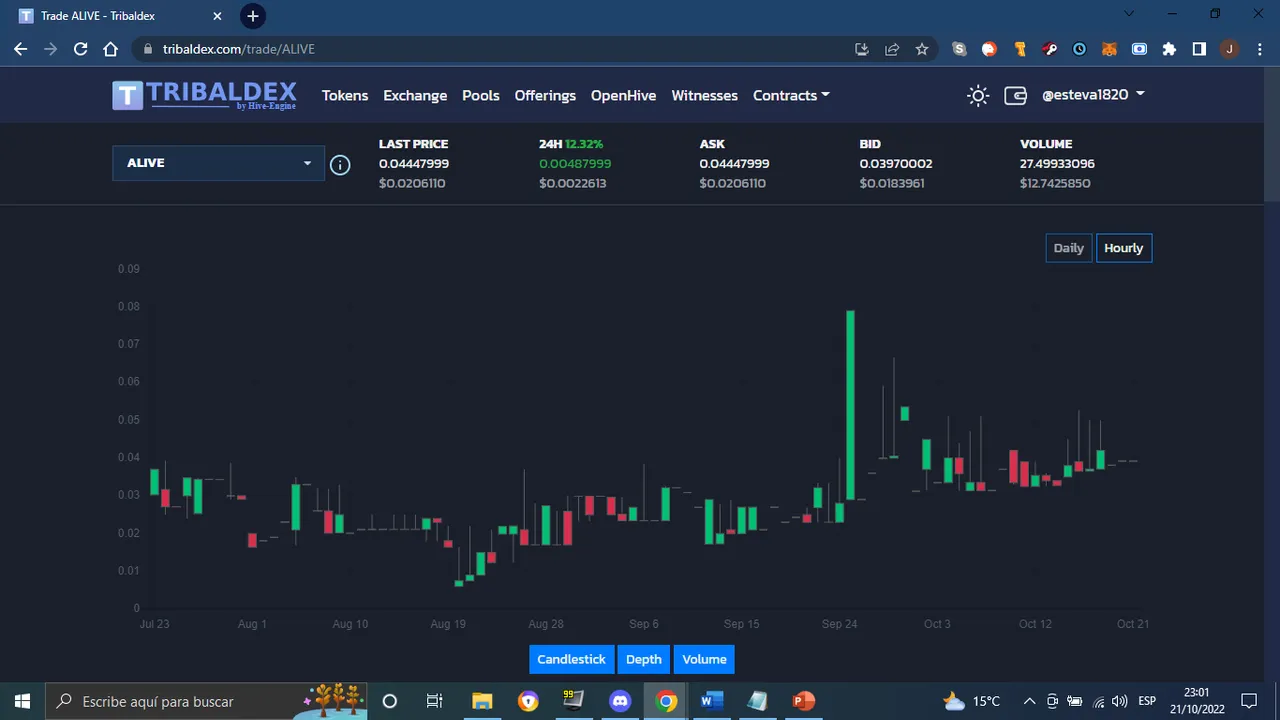Viewport: 1280px width, 720px height.
Task: Toggle the browser side panel
Action: (1199, 49)
